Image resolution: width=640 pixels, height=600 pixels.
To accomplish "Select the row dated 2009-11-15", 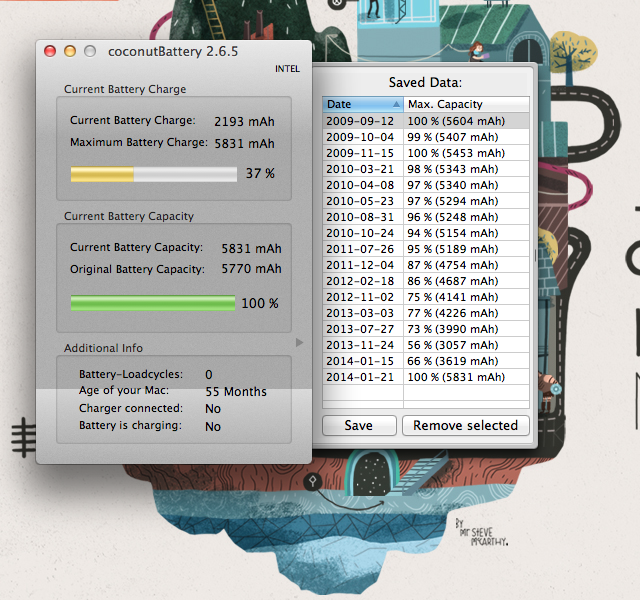I will point(426,153).
